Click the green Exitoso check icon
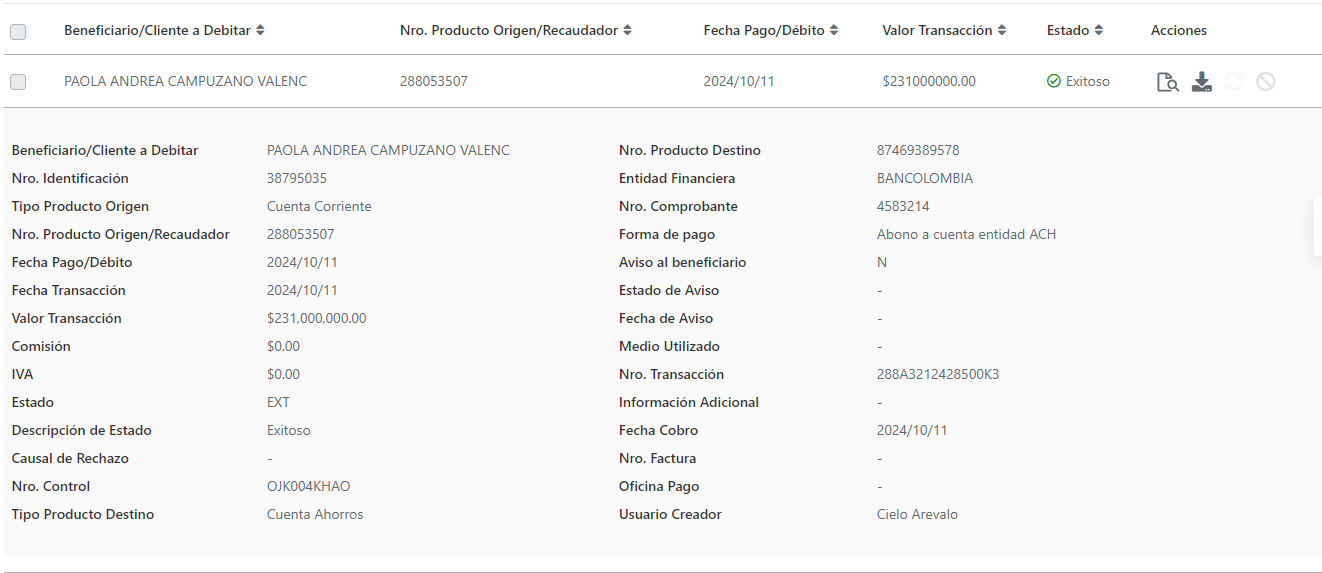The width and height of the screenshot is (1322, 573). pyautogui.click(x=1053, y=81)
